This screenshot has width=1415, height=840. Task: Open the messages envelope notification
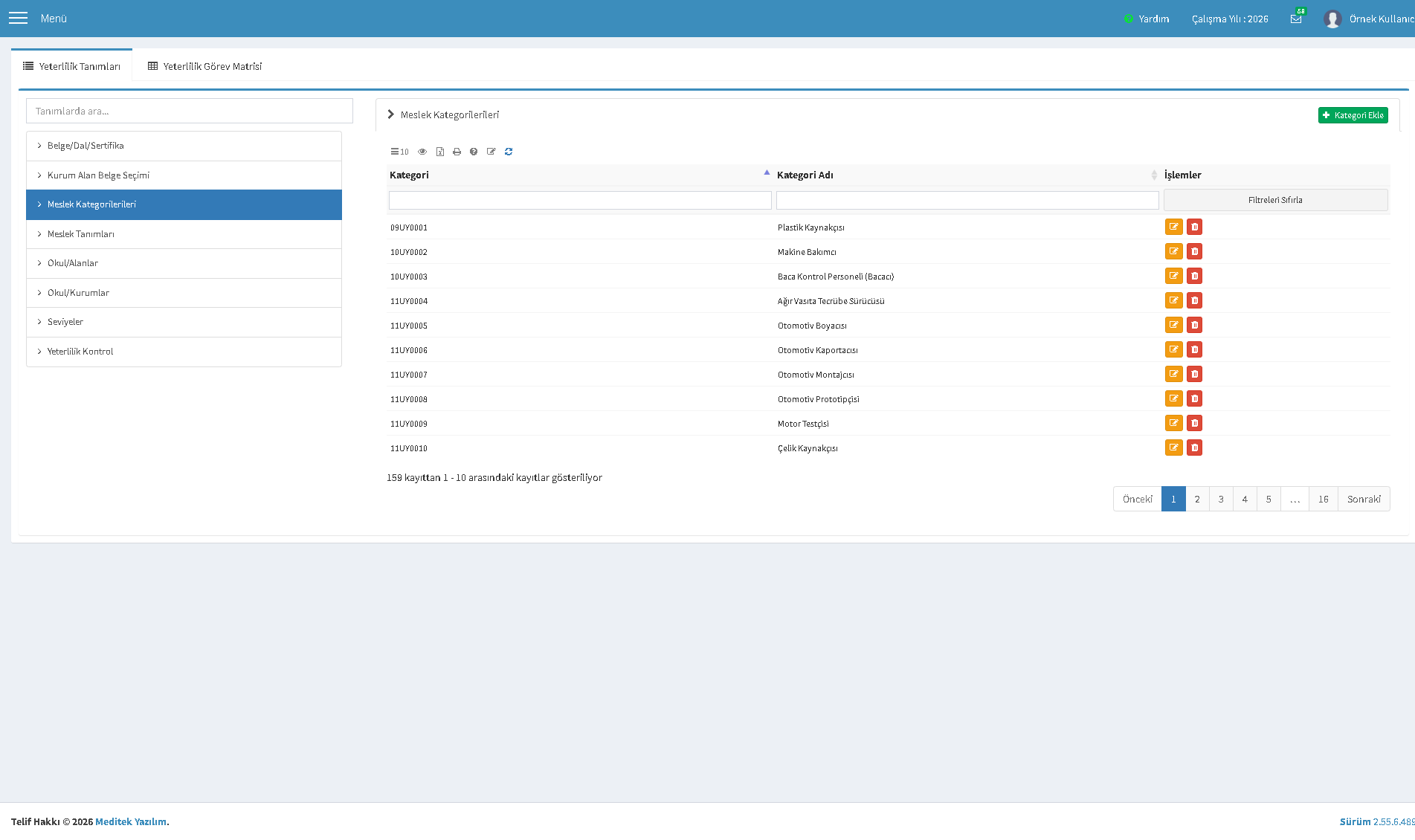(1296, 19)
